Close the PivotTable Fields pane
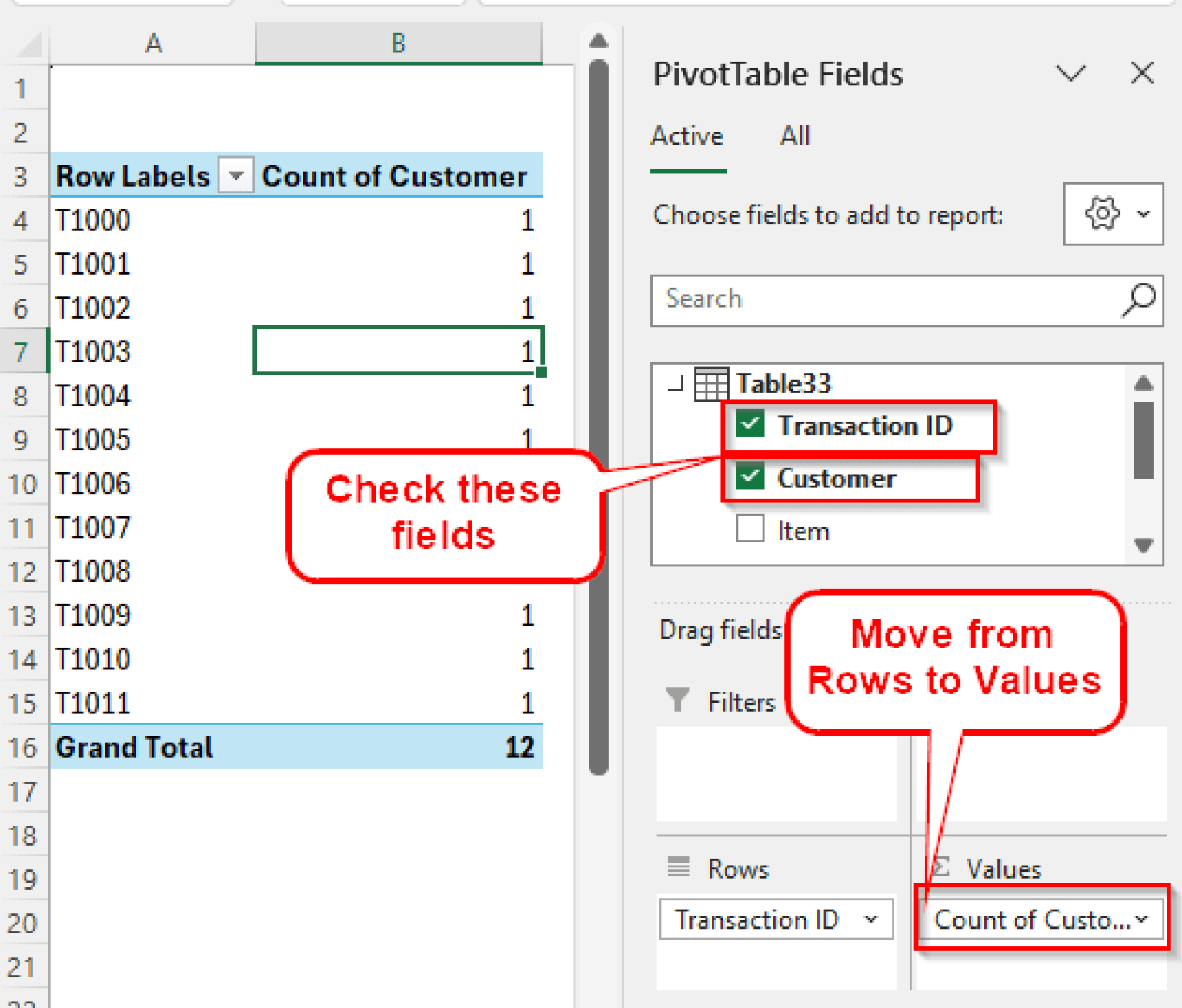 (1142, 73)
